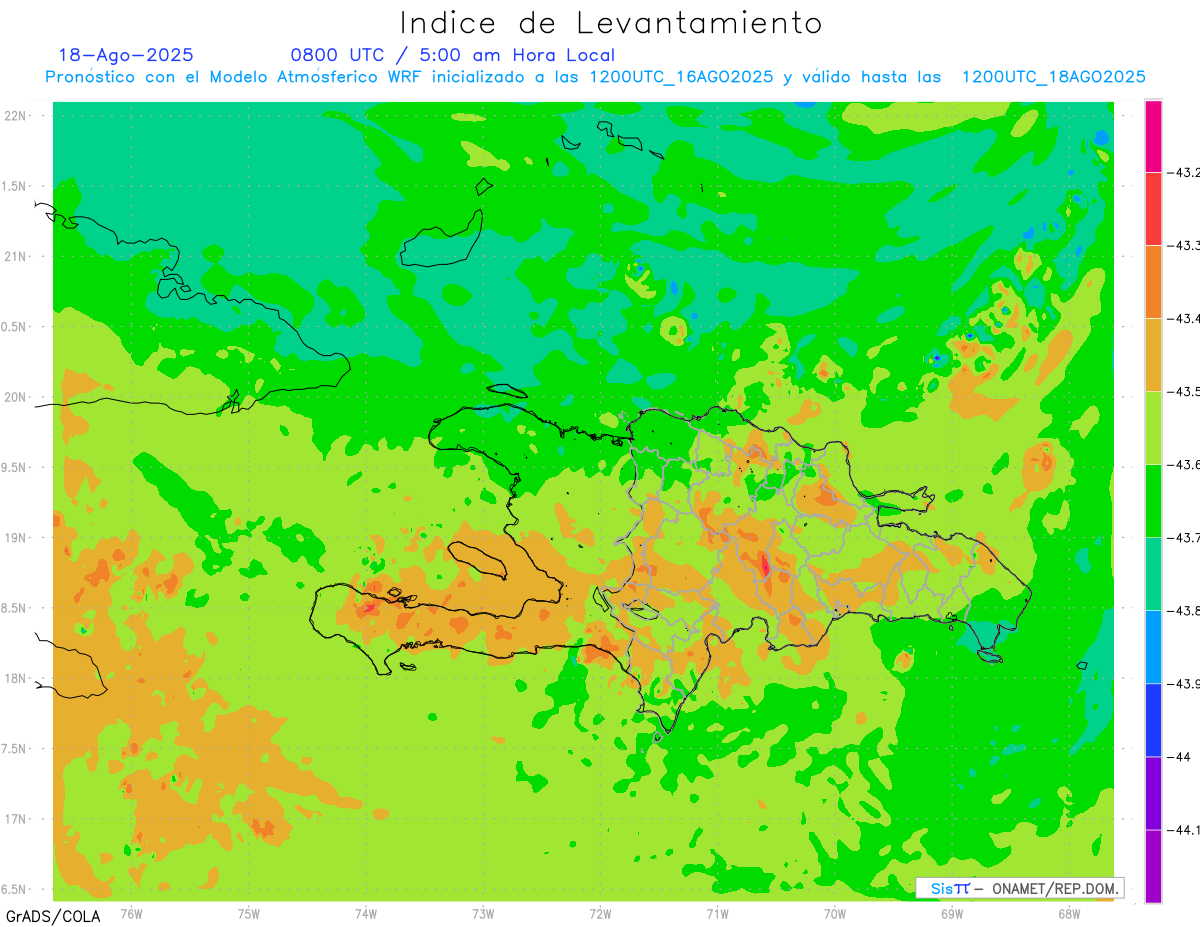Click the time '0800 UTC / 5:00 am Hora Local'

click(453, 55)
